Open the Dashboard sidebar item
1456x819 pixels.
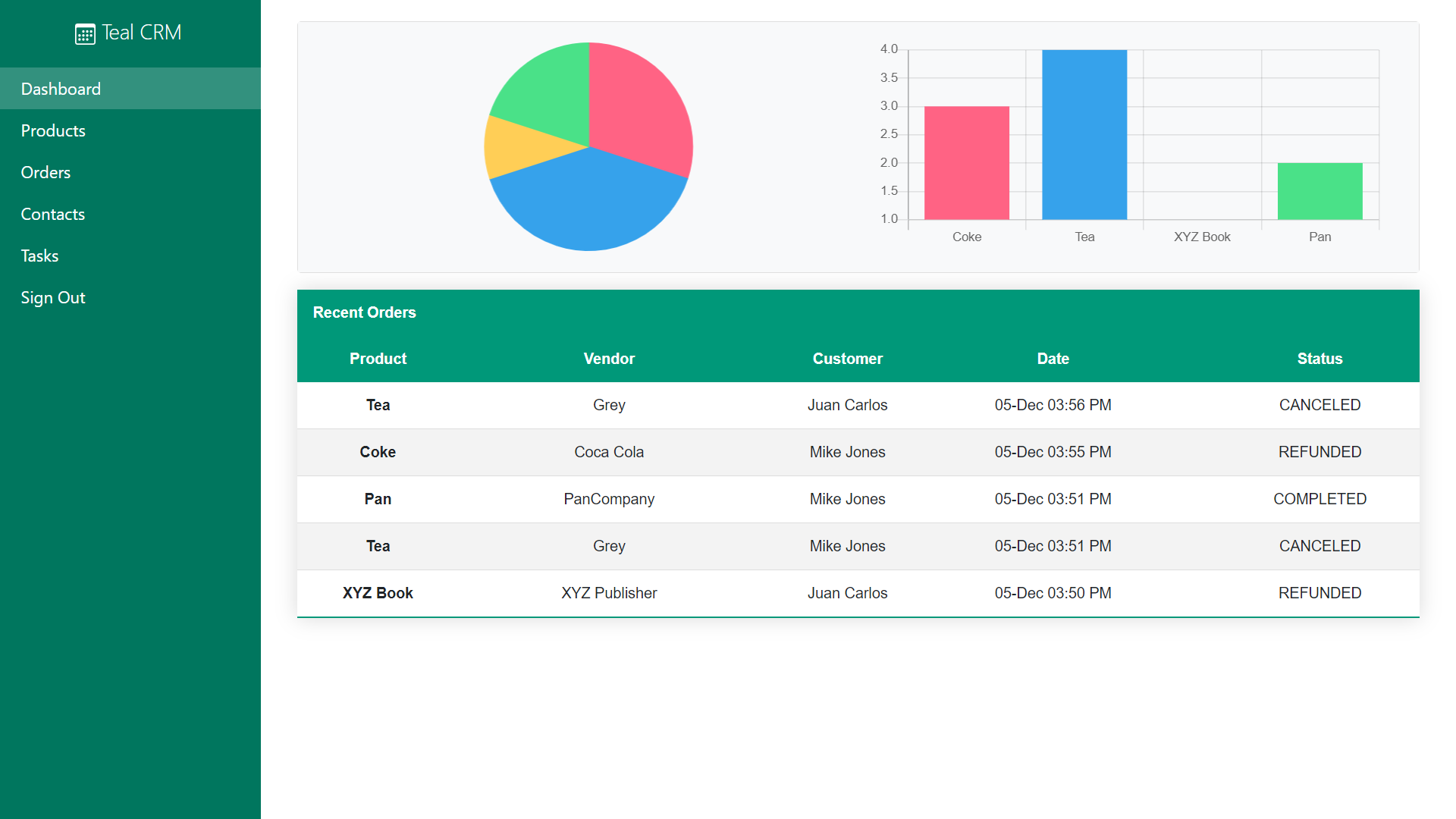pos(61,89)
